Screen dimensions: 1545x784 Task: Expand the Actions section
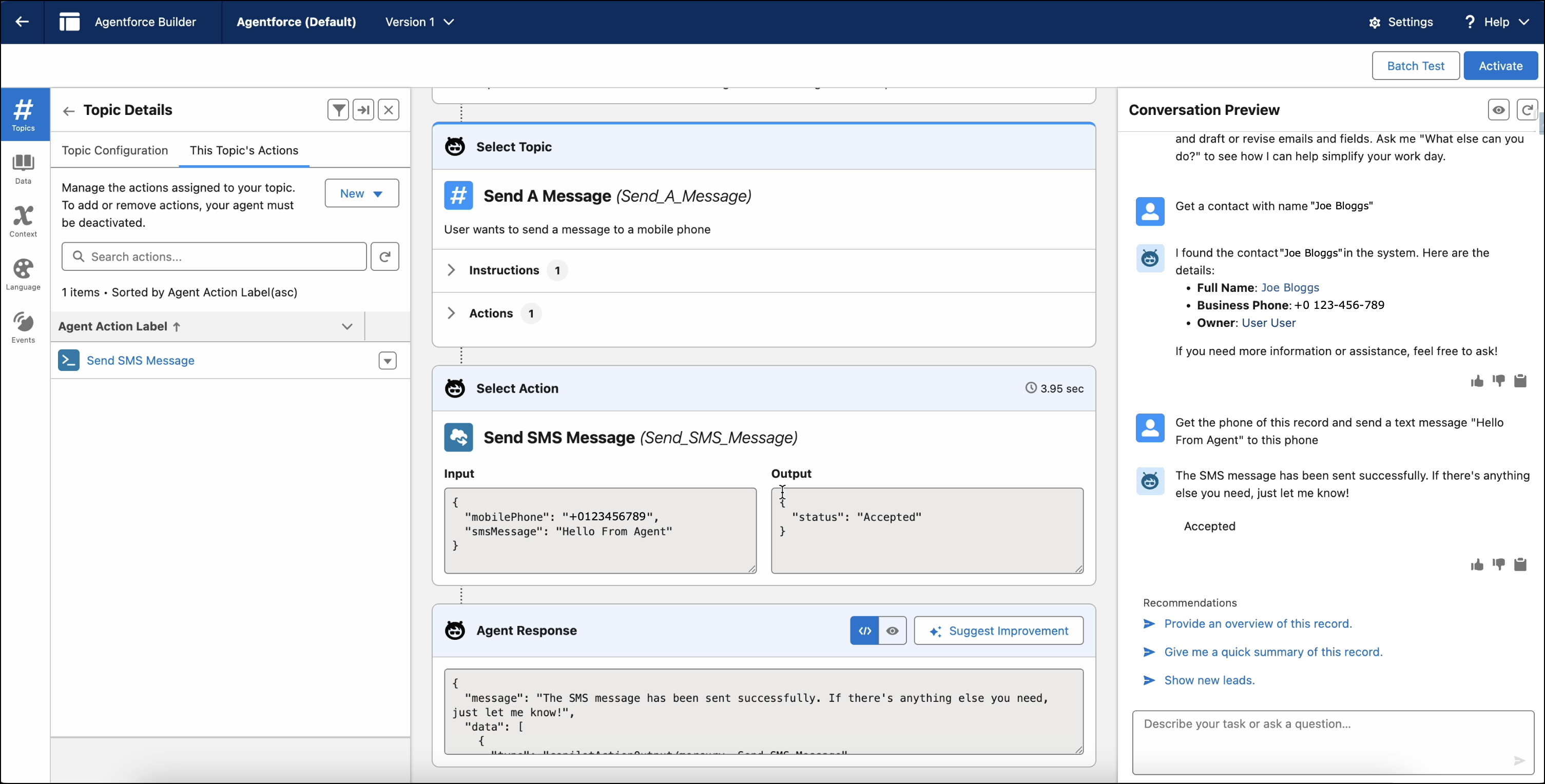pyautogui.click(x=452, y=313)
